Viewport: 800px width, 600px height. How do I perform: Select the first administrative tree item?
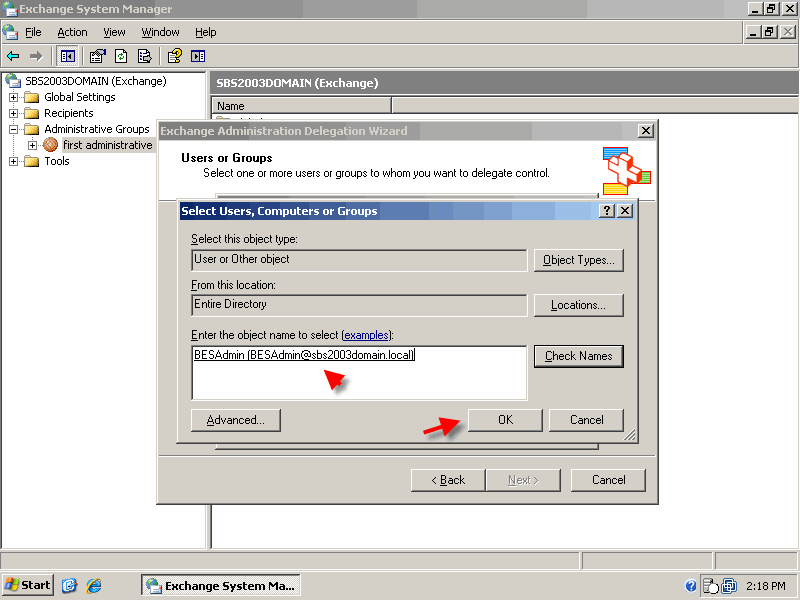108,145
